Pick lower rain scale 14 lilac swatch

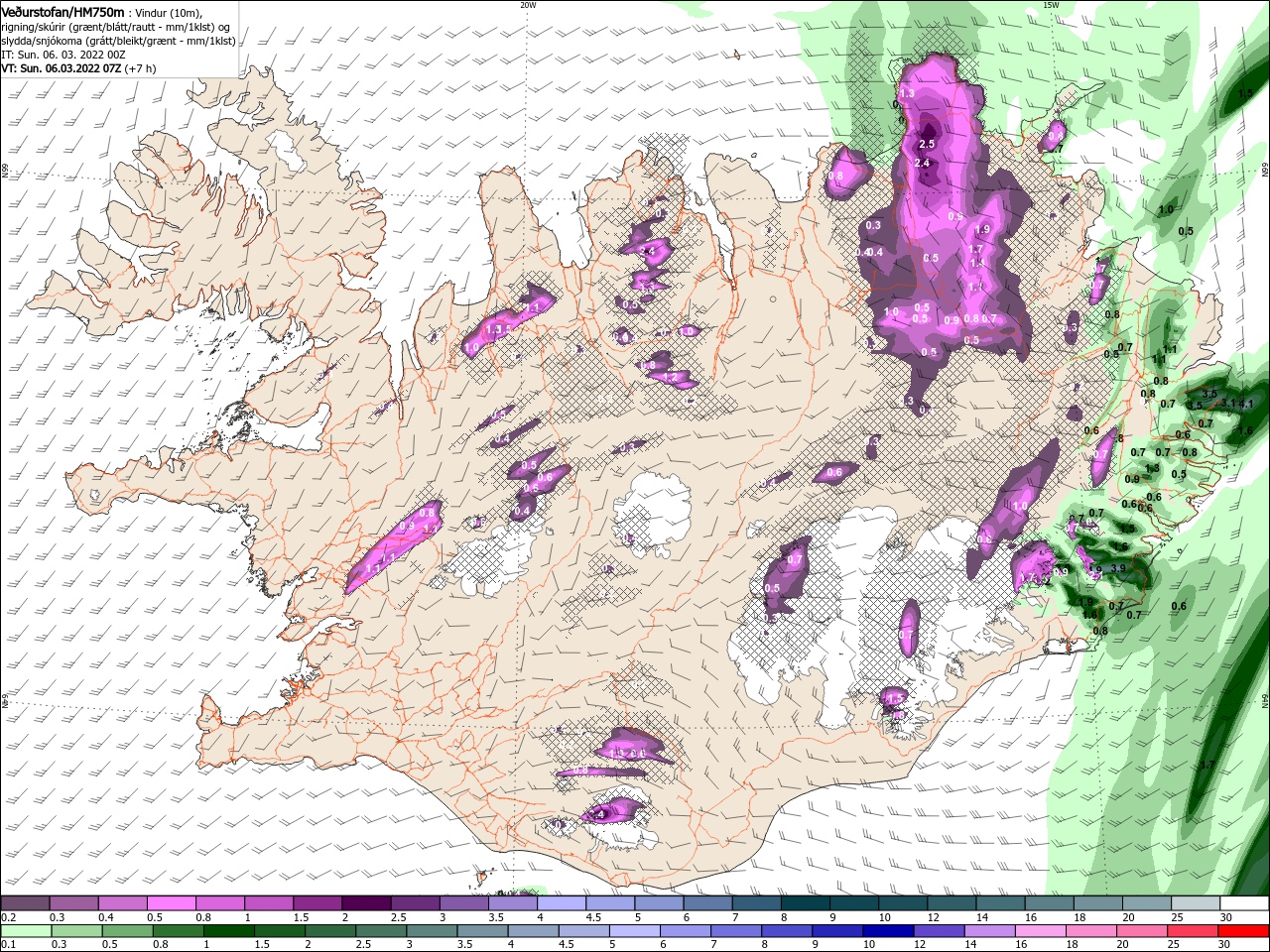[x=989, y=931]
